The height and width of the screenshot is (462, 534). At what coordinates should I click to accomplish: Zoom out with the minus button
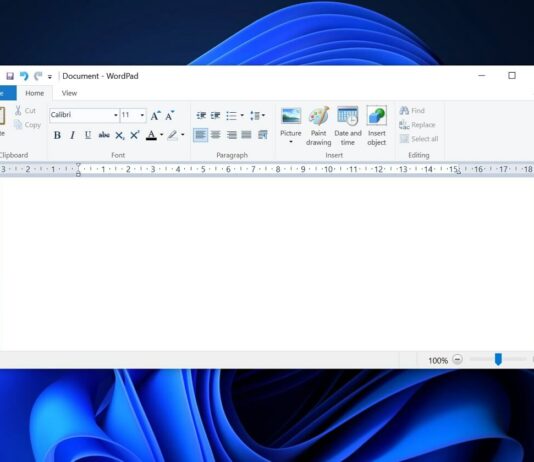click(457, 360)
